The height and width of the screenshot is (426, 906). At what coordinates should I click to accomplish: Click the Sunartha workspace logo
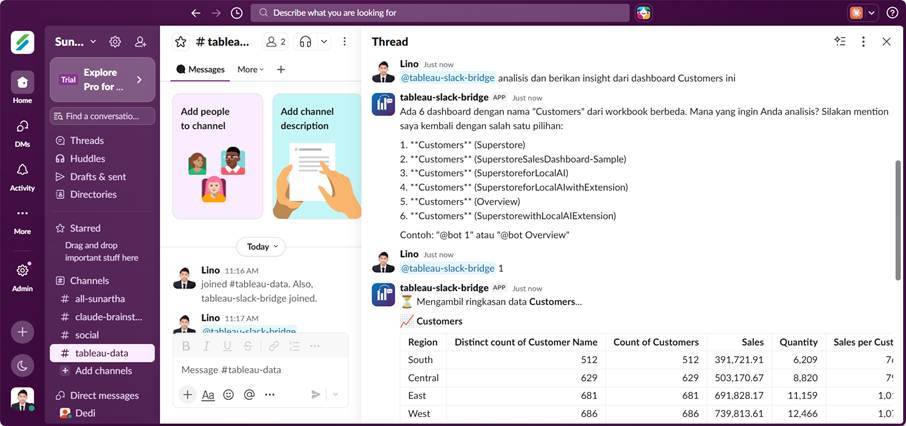point(22,42)
